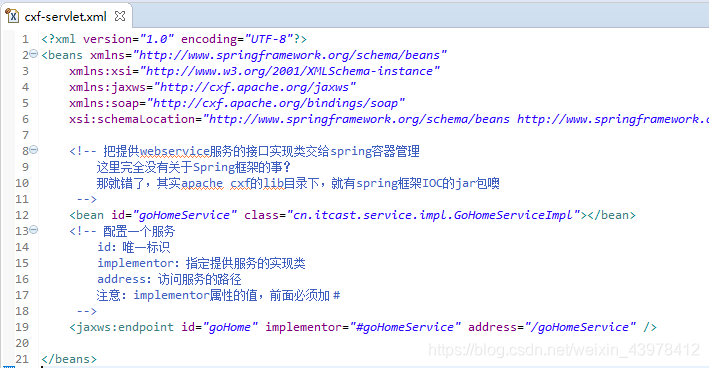
Task: Click the "implementor:" comment line 15
Action: click(201, 264)
